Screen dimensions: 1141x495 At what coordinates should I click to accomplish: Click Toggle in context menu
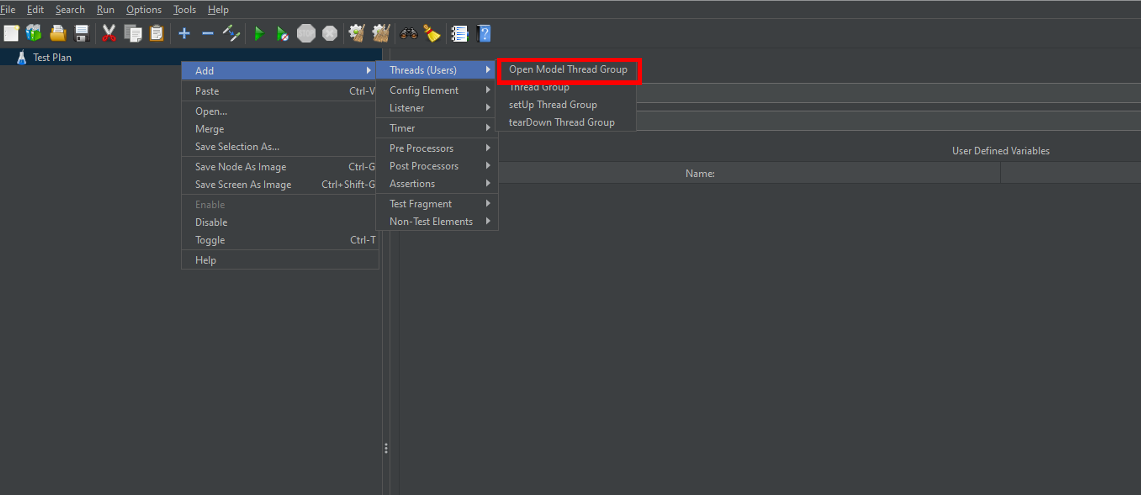280,240
